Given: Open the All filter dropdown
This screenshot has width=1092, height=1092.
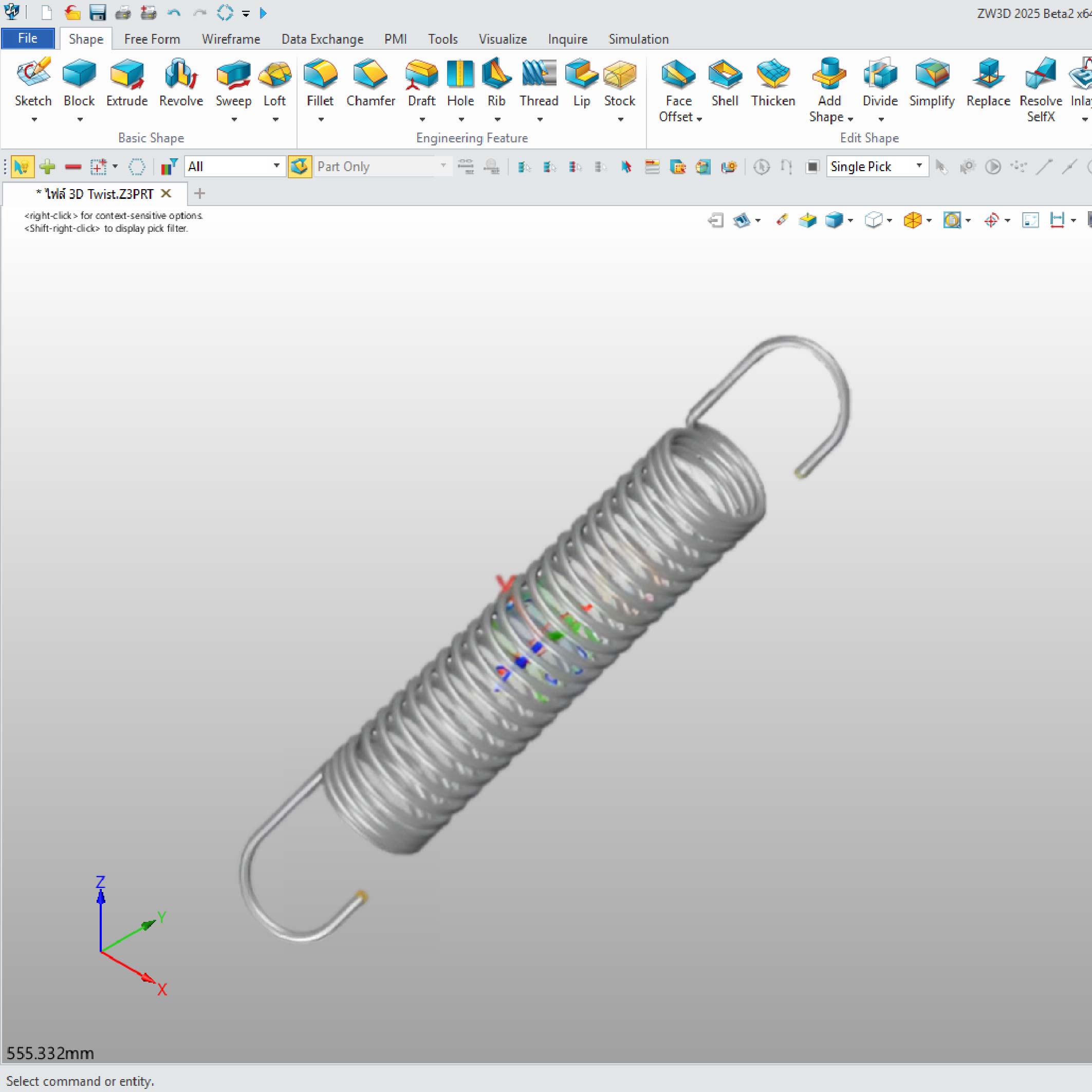Looking at the screenshot, I should point(276,166).
